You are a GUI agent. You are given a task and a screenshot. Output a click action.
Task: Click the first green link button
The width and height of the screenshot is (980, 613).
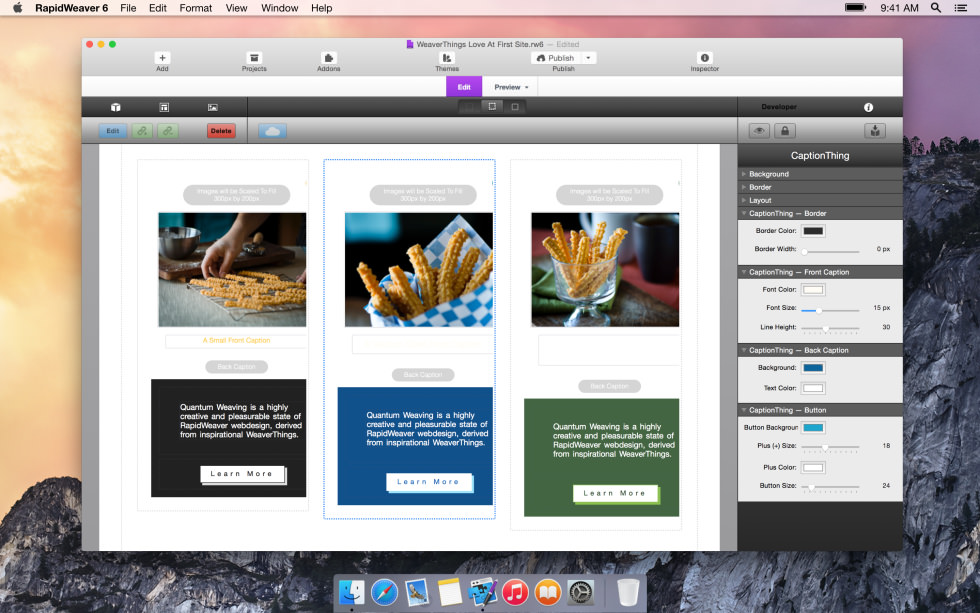[142, 131]
